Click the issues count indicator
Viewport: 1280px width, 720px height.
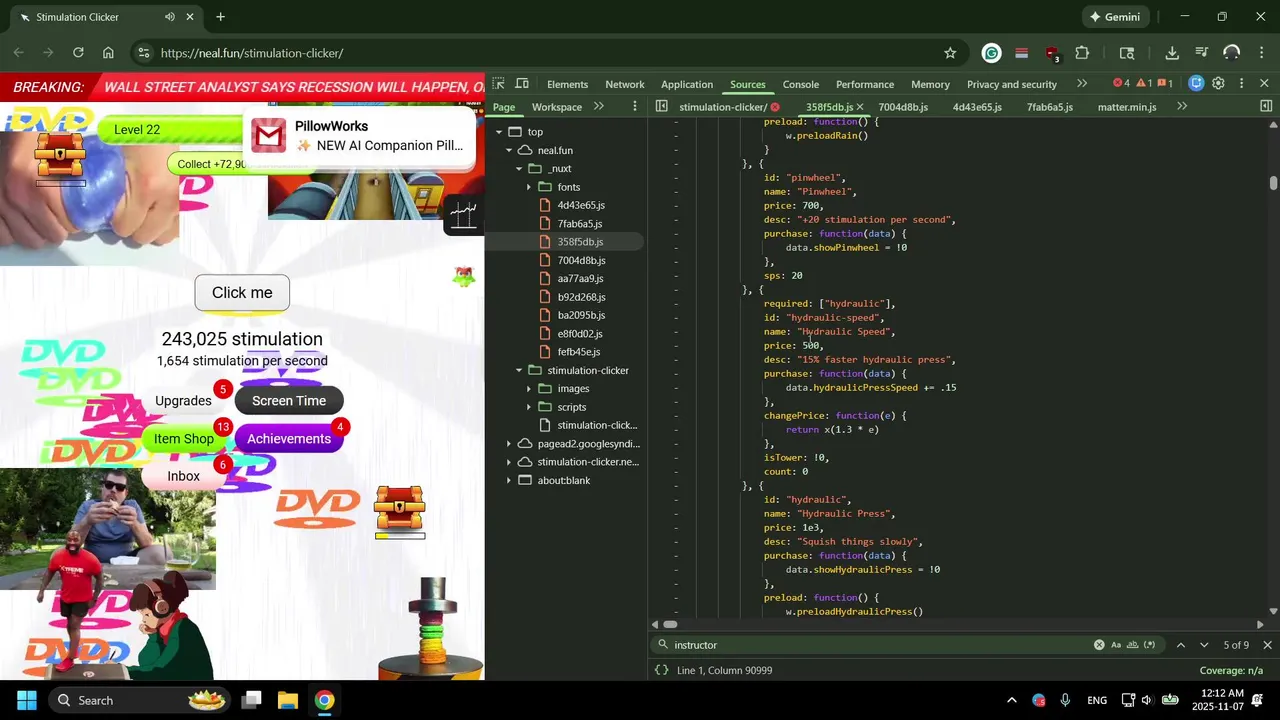[x=1165, y=84]
